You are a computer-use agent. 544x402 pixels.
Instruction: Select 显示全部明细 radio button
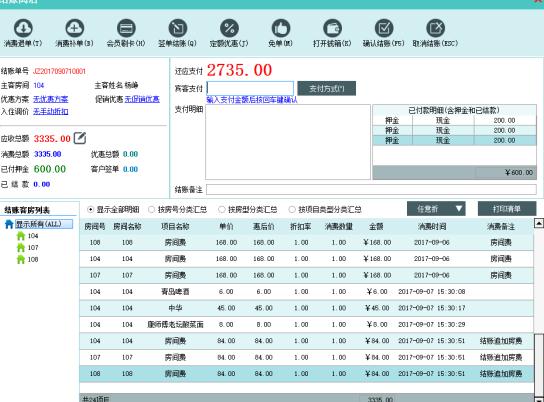pyautogui.click(x=91, y=209)
